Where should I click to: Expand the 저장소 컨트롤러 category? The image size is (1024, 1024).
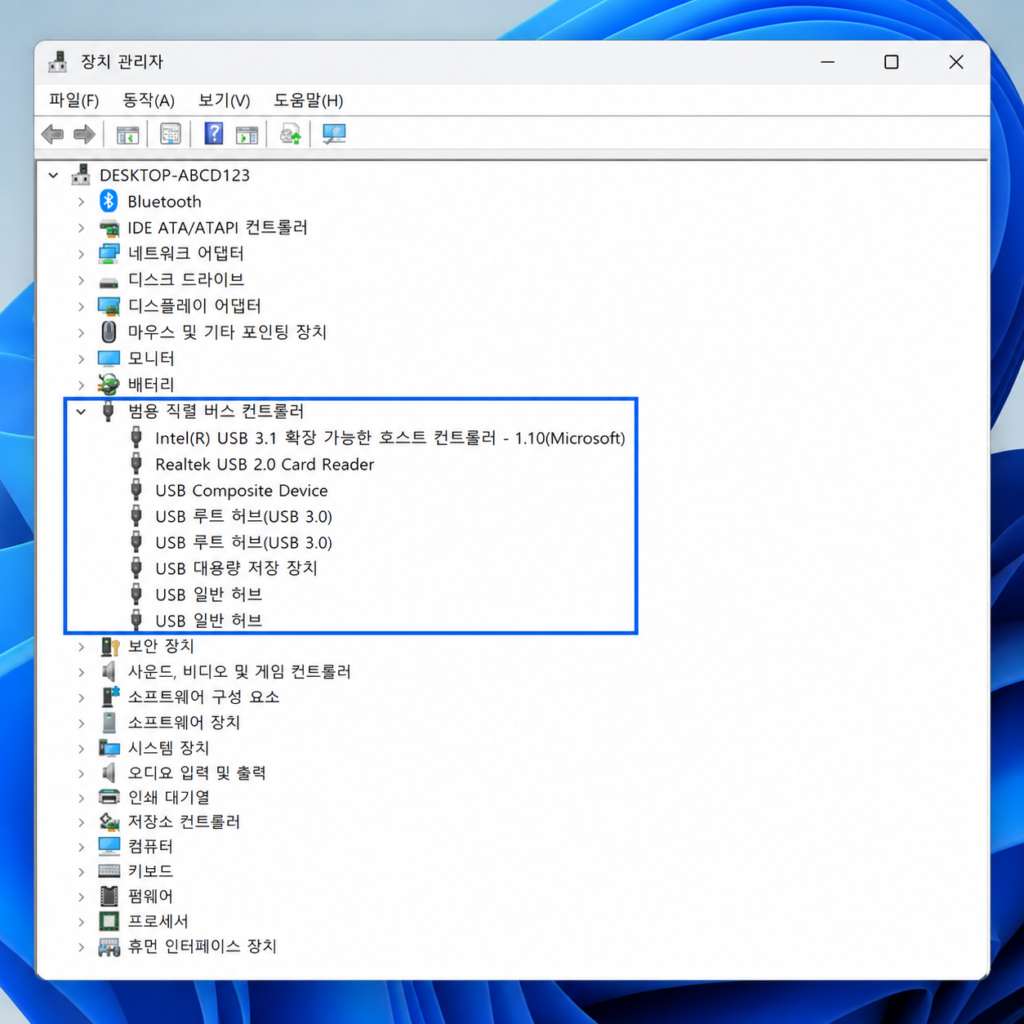(x=81, y=822)
